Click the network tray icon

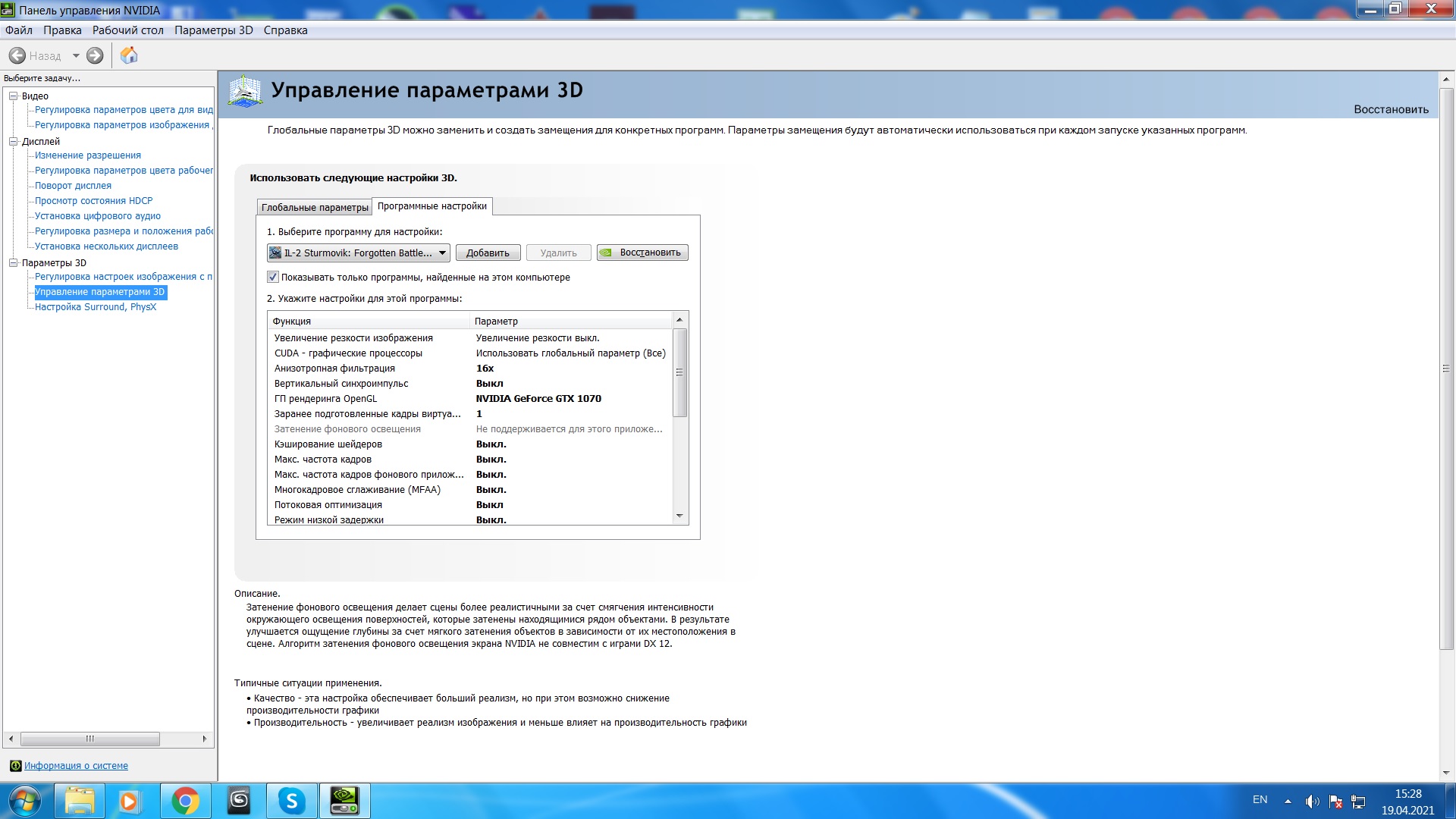tap(1358, 802)
